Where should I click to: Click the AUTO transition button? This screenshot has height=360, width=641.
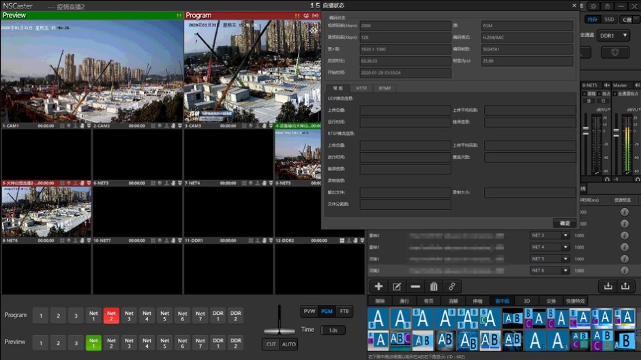[x=289, y=344]
